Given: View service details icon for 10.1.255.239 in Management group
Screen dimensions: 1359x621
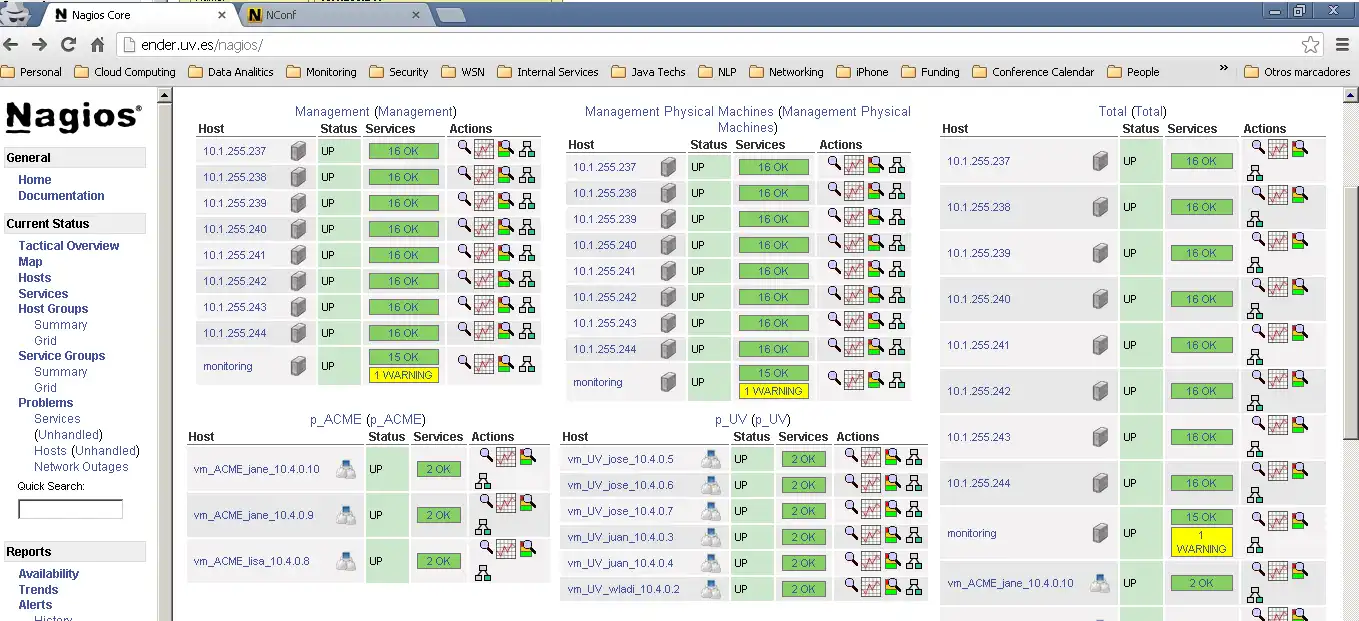Looking at the screenshot, I should (x=506, y=200).
